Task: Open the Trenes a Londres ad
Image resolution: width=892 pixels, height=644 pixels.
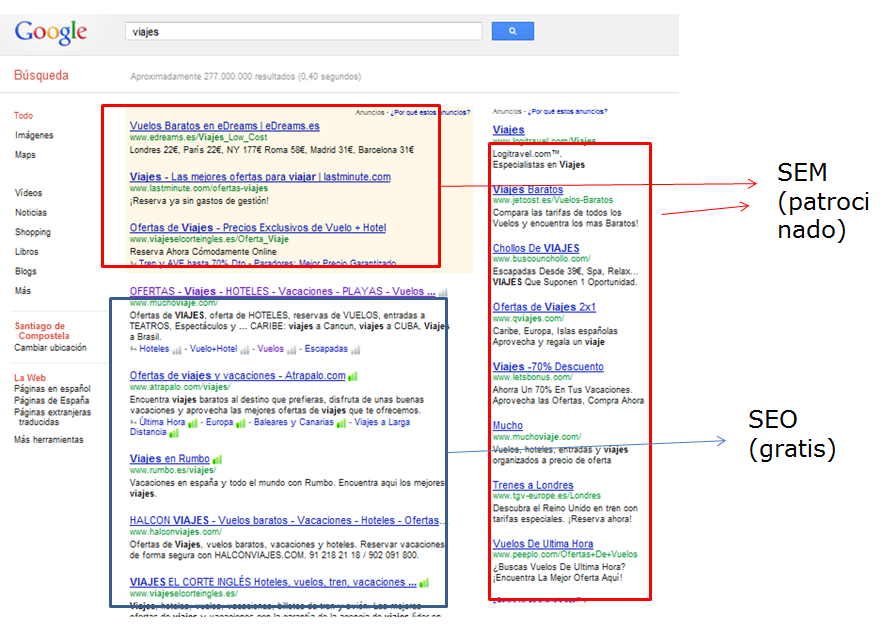Action: tap(533, 485)
